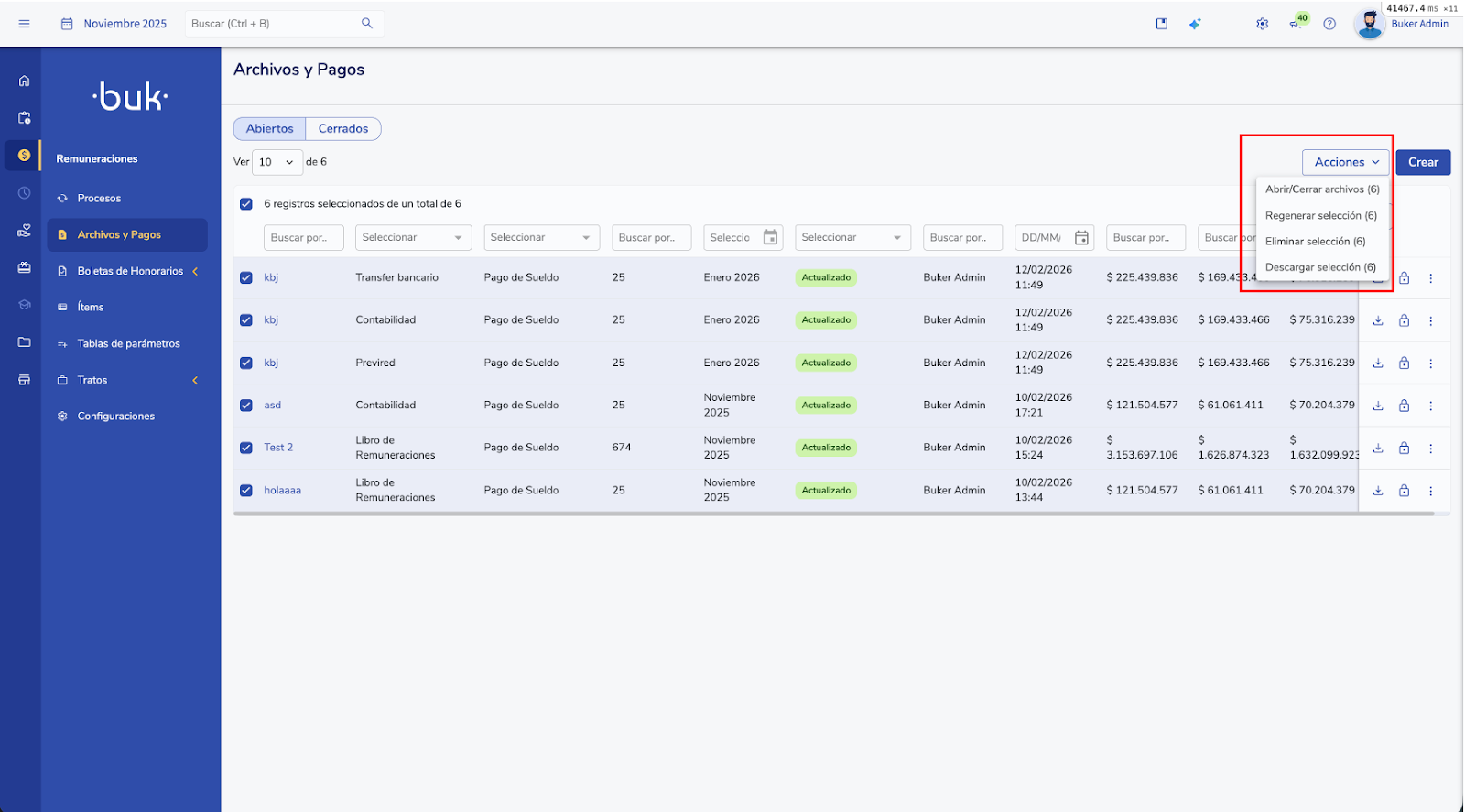Image resolution: width=1465 pixels, height=812 pixels.
Task: Open the Ver rows-per-page dropdown
Action: 277,162
